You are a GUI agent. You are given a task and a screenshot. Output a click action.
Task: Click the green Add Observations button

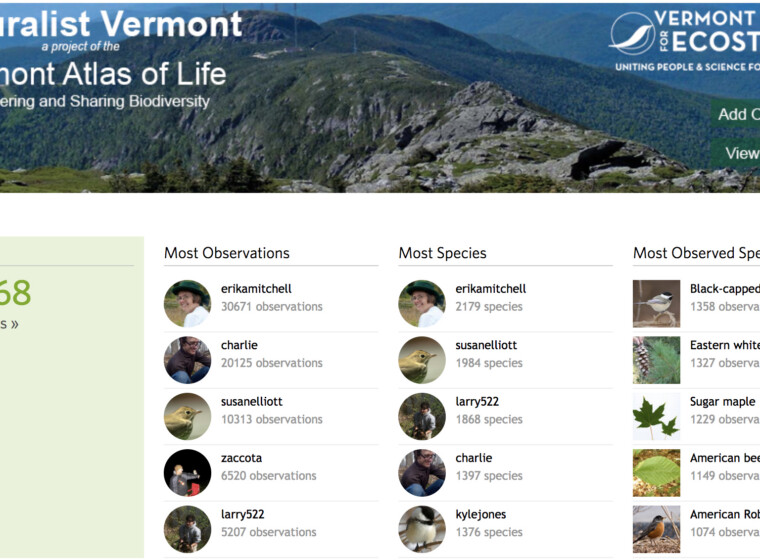pyautogui.click(x=738, y=114)
